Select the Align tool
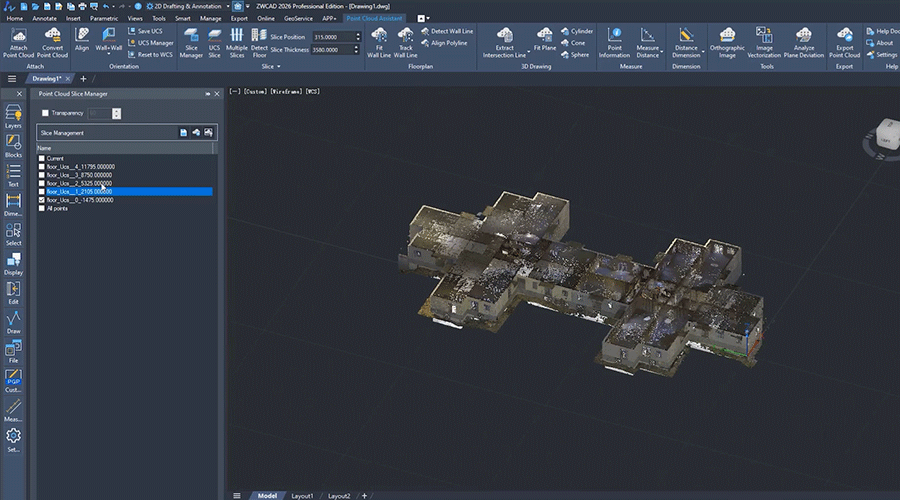Viewport: 900px width, 500px height. (82, 40)
